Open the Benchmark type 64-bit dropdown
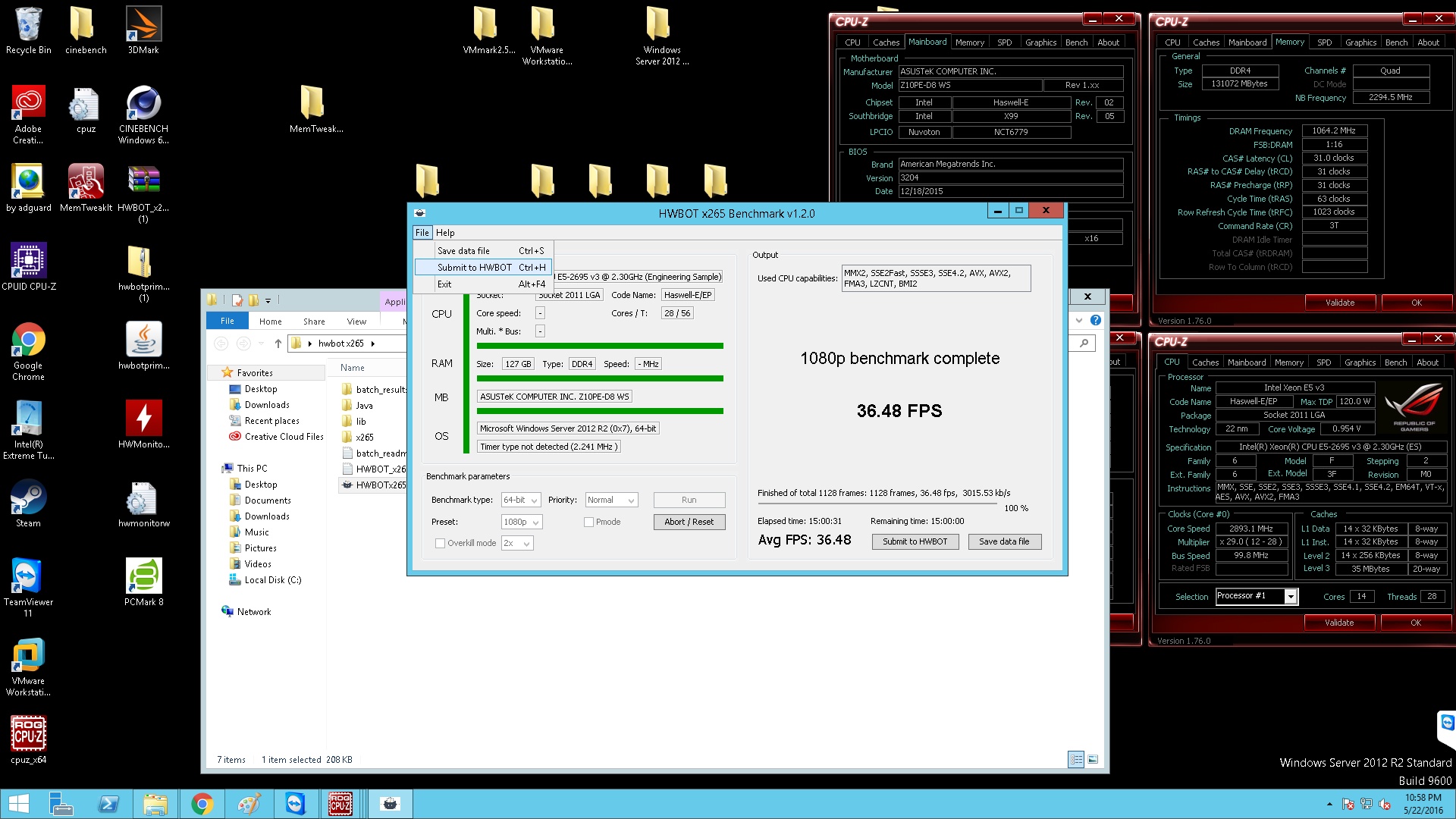This screenshot has height=819, width=1456. tap(521, 500)
